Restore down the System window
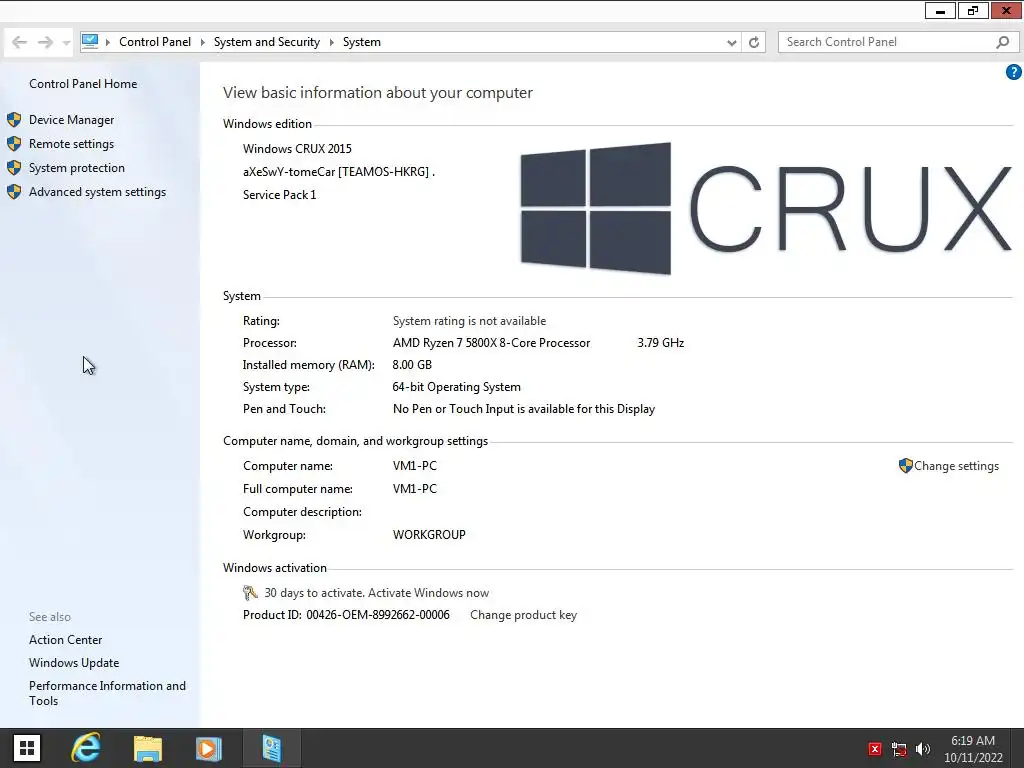This screenshot has width=1024, height=768. 972,10
